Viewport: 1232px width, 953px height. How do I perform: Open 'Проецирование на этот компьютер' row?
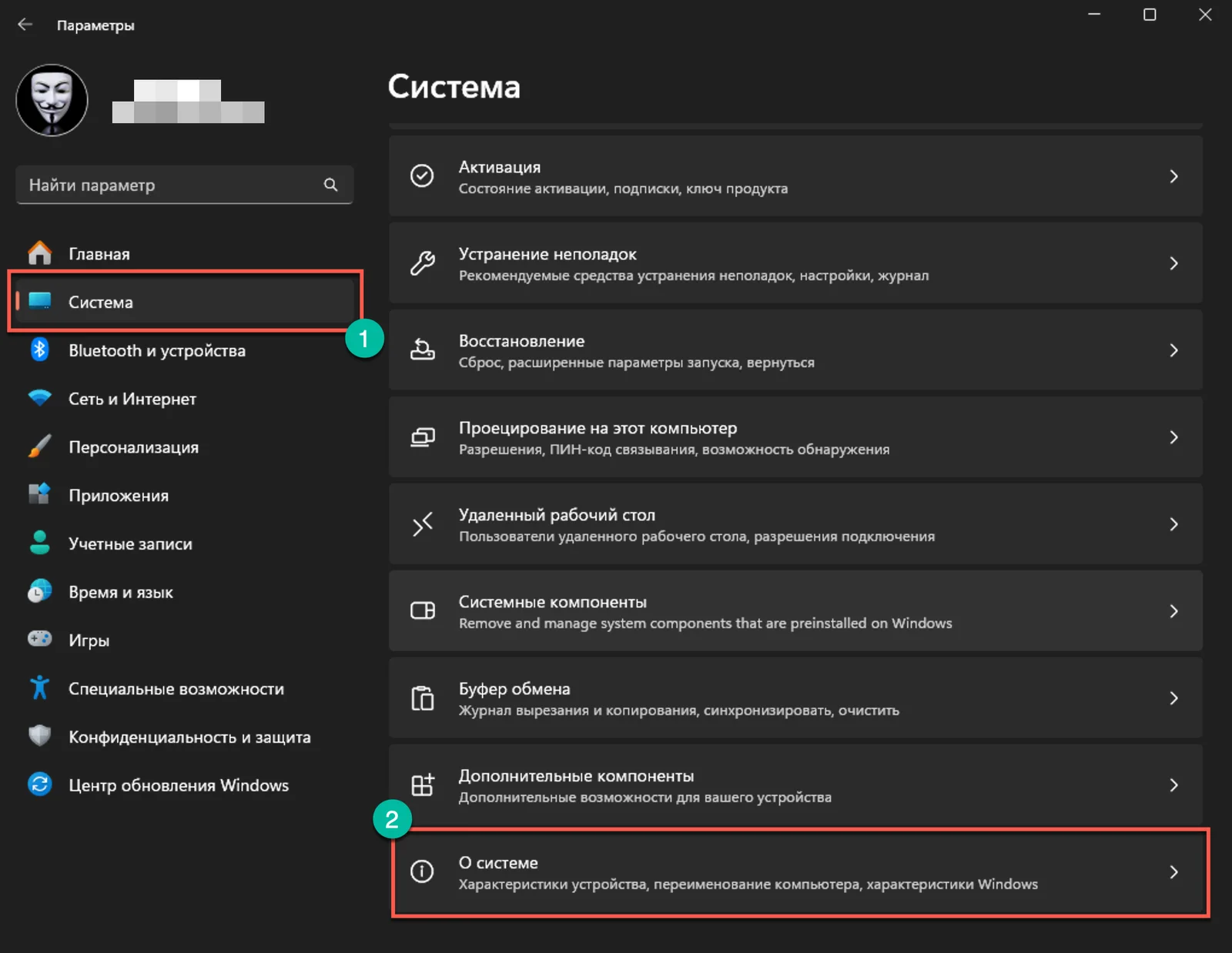[795, 437]
